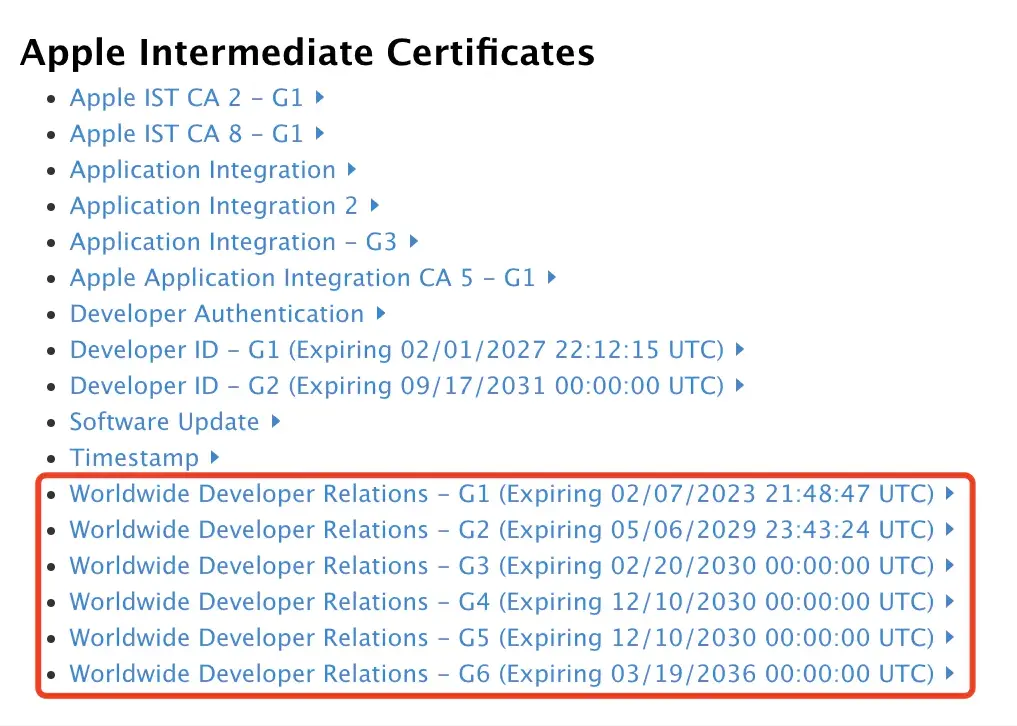Click arrow icon after Application Integration CA 5 – G1
The image size is (1017, 726).
point(551,277)
